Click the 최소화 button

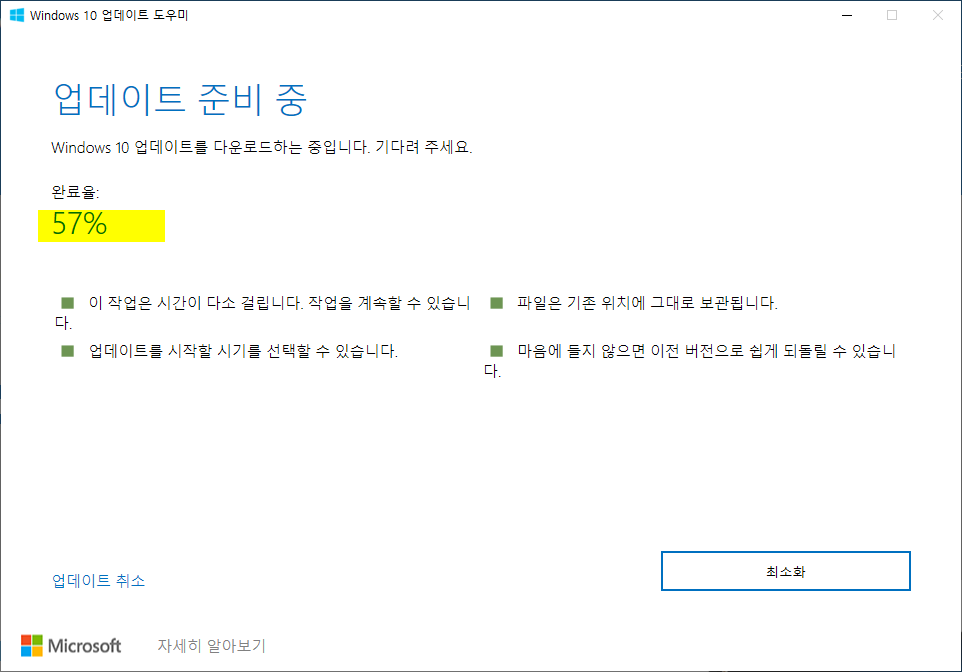785,571
